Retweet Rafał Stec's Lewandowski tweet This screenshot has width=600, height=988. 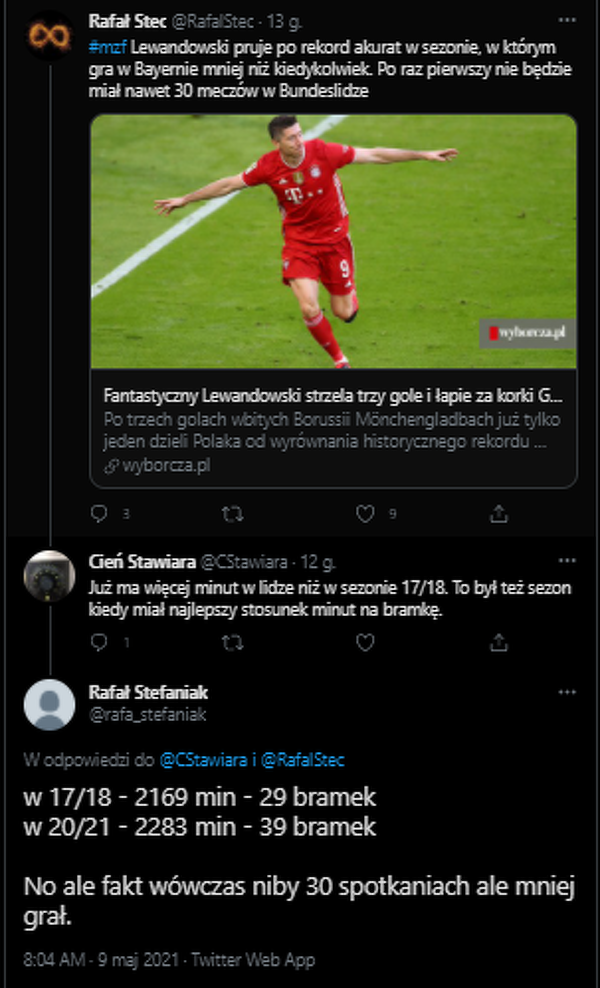(x=231, y=514)
